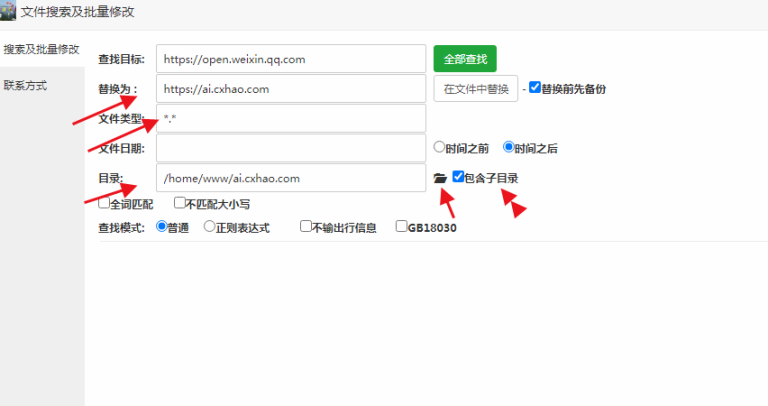Screen dimensions: 768x406
Task: Select the 时间之前 radio button
Action: pos(439,147)
